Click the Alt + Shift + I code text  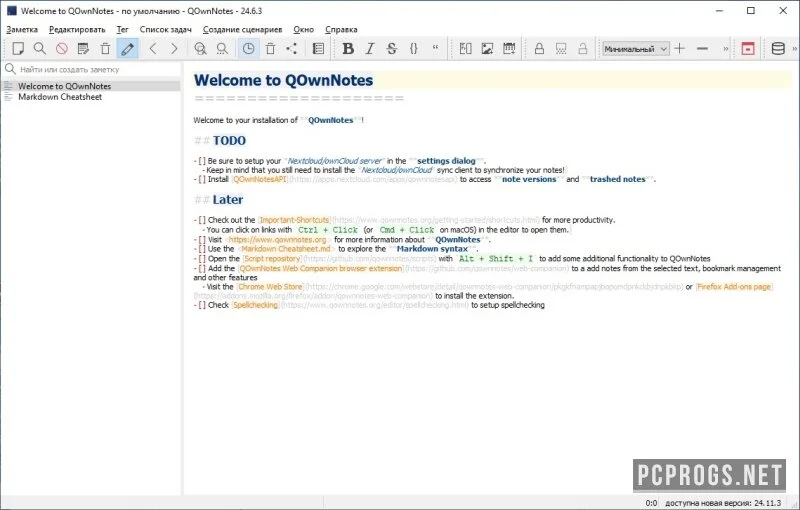pos(495,259)
